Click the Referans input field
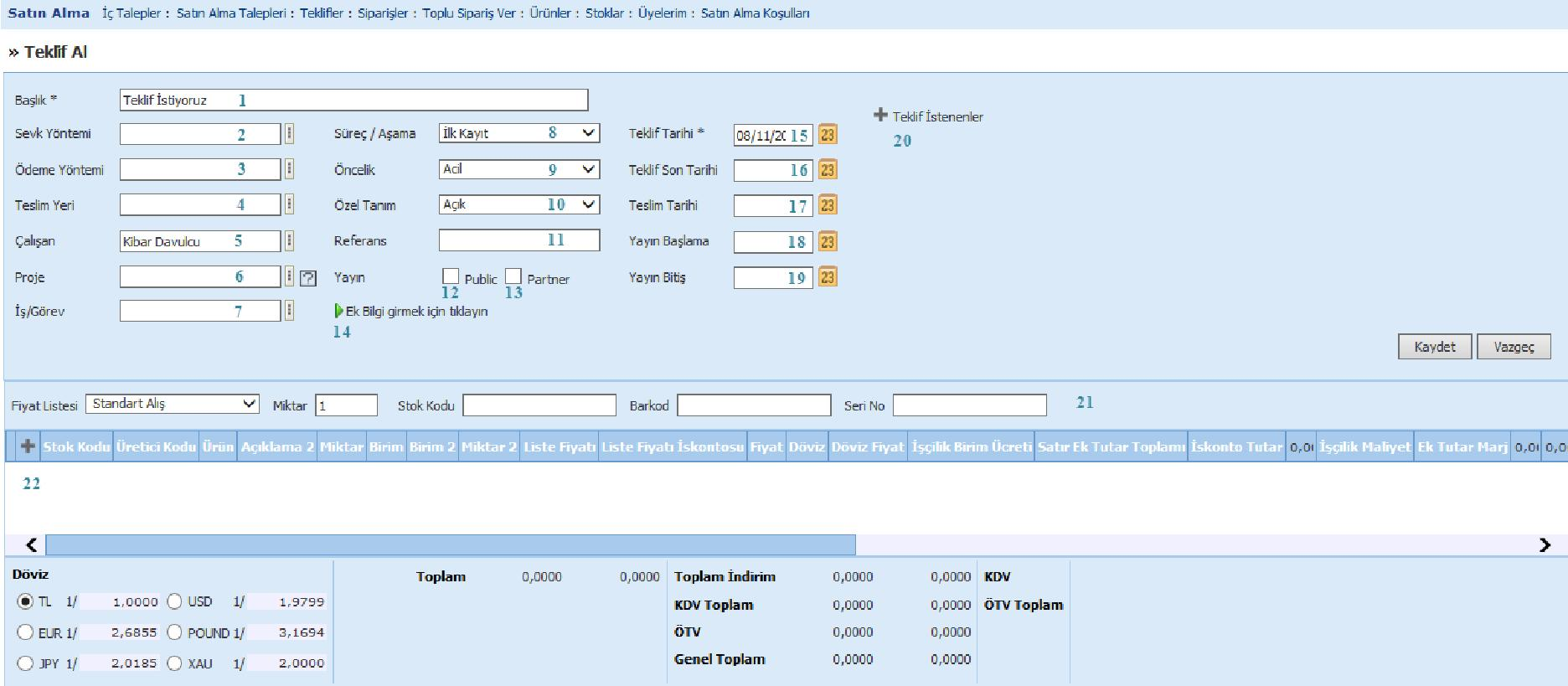 click(519, 240)
